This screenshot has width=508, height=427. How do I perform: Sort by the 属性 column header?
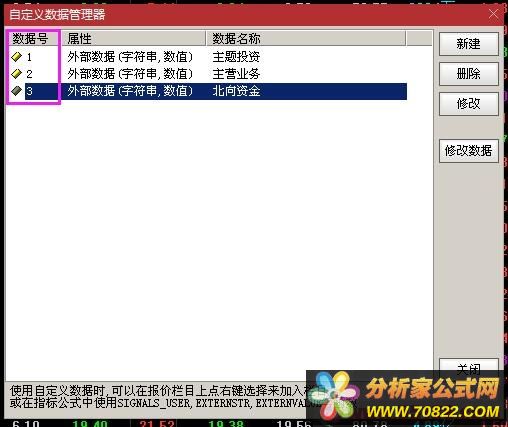(134, 39)
